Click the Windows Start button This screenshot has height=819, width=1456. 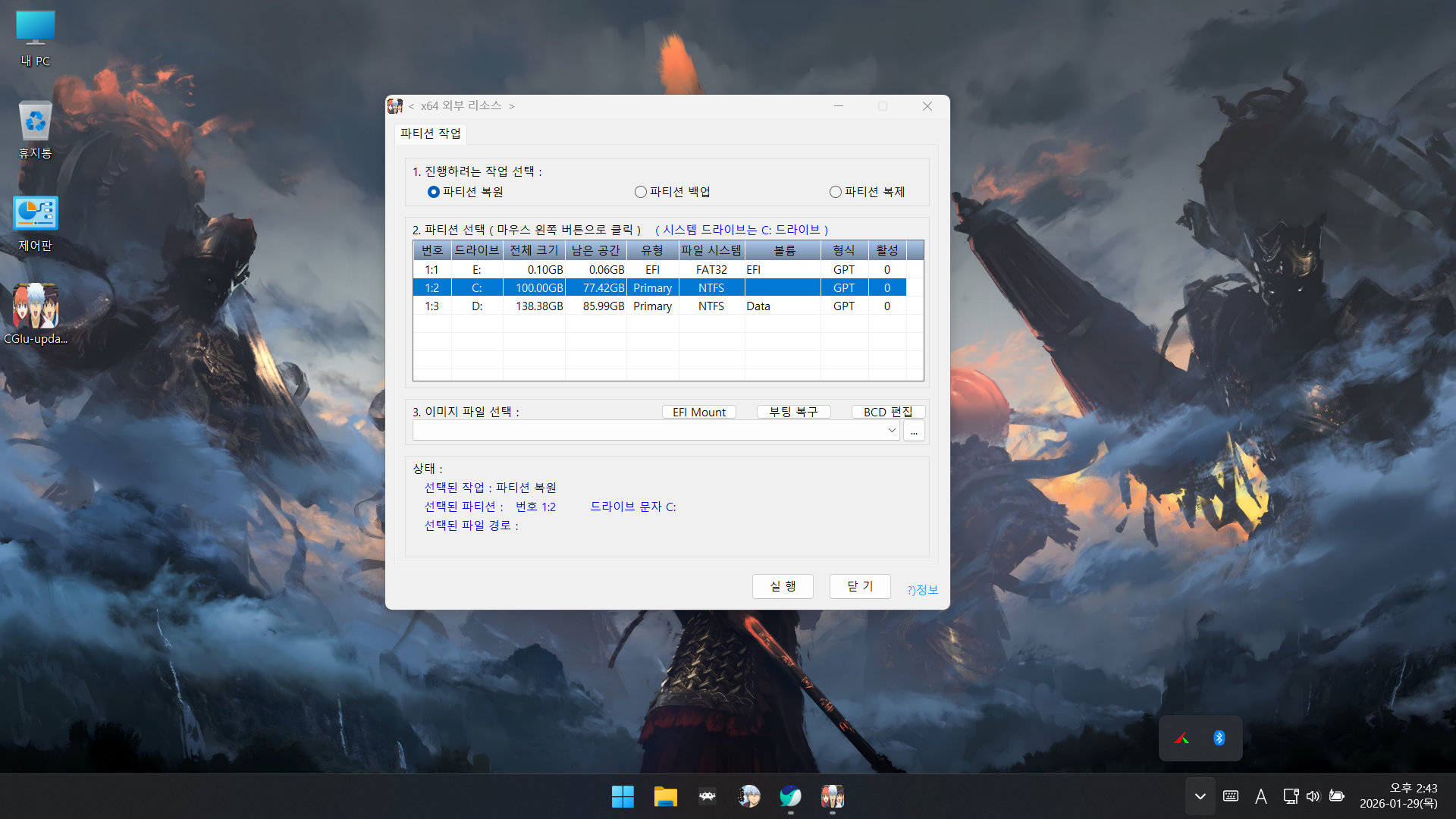click(x=623, y=796)
